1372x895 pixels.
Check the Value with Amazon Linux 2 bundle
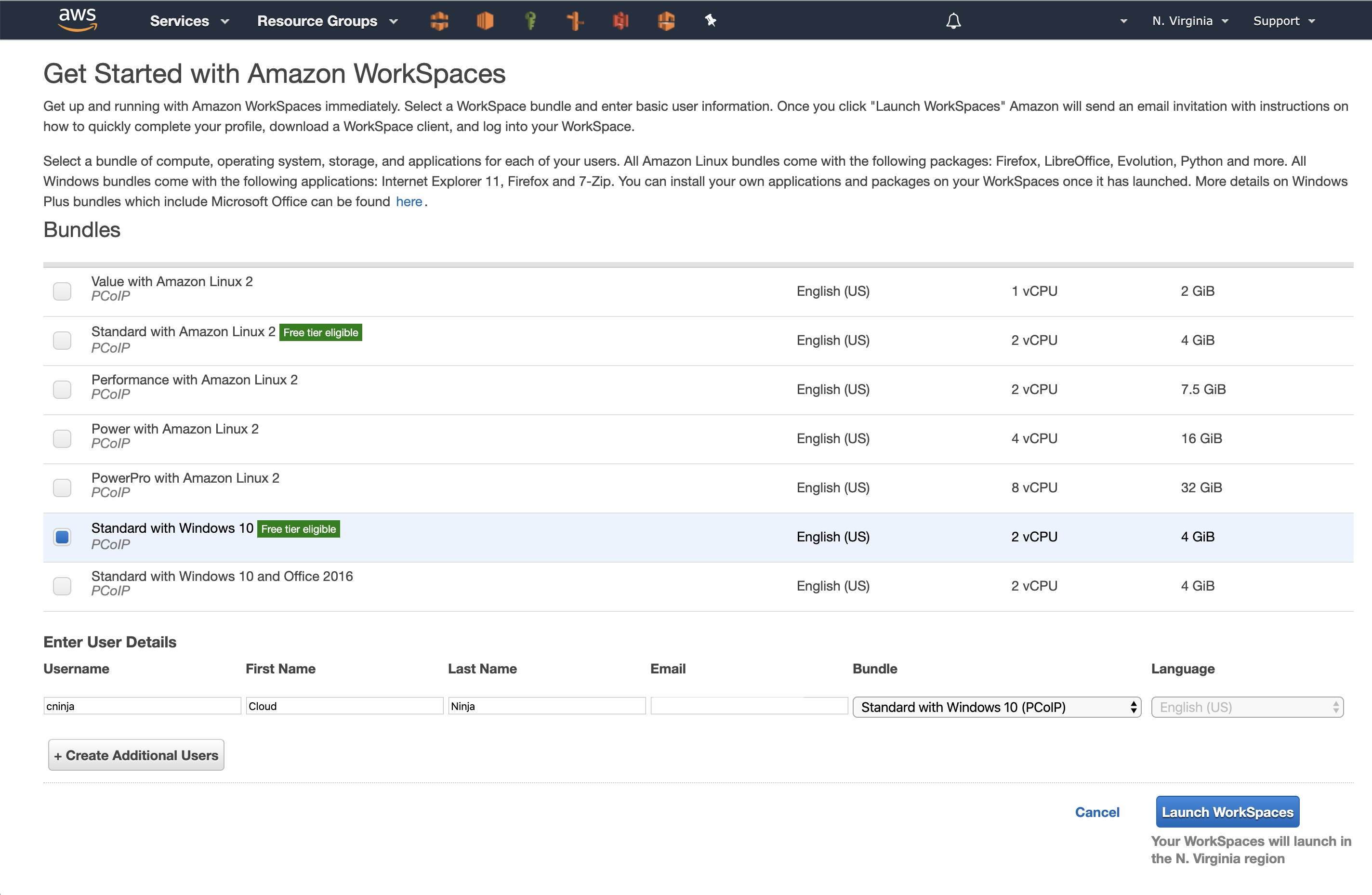click(62, 291)
